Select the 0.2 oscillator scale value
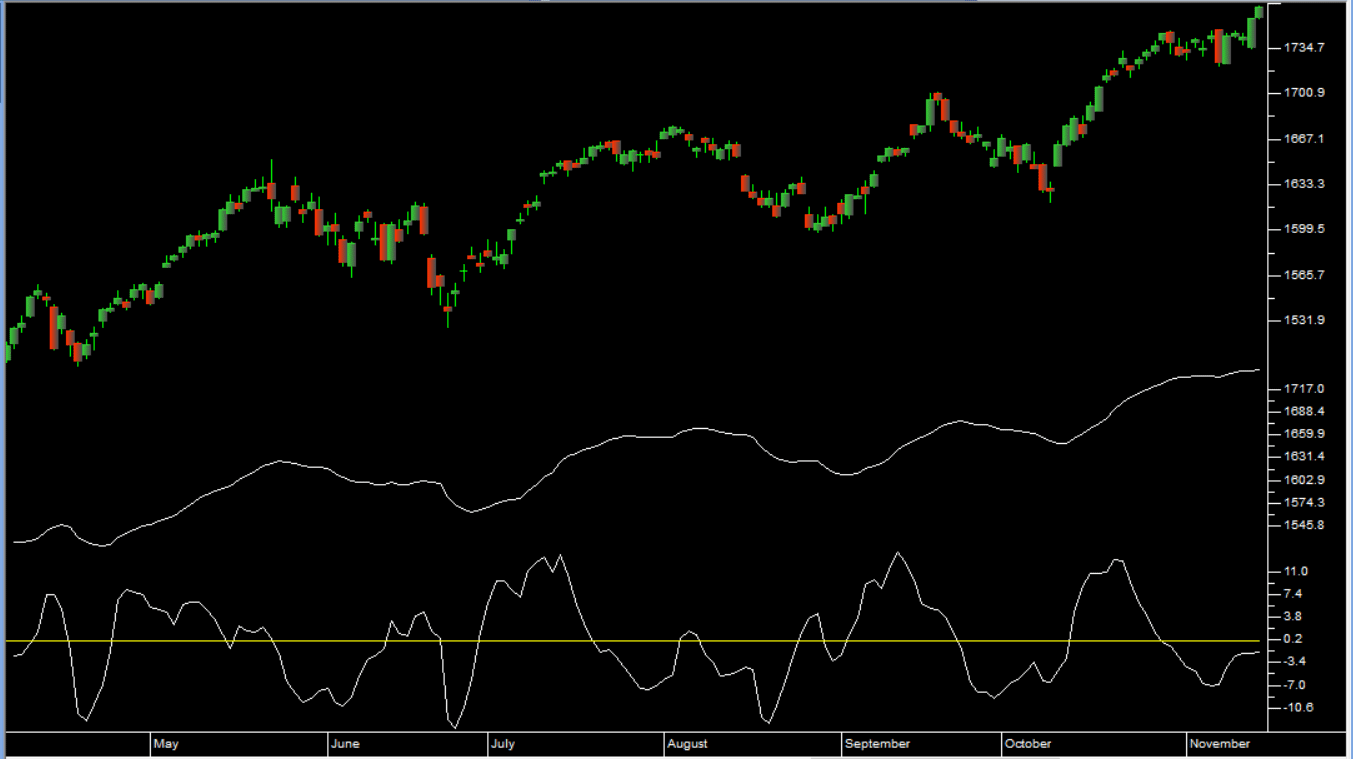1353x759 pixels. (1293, 638)
